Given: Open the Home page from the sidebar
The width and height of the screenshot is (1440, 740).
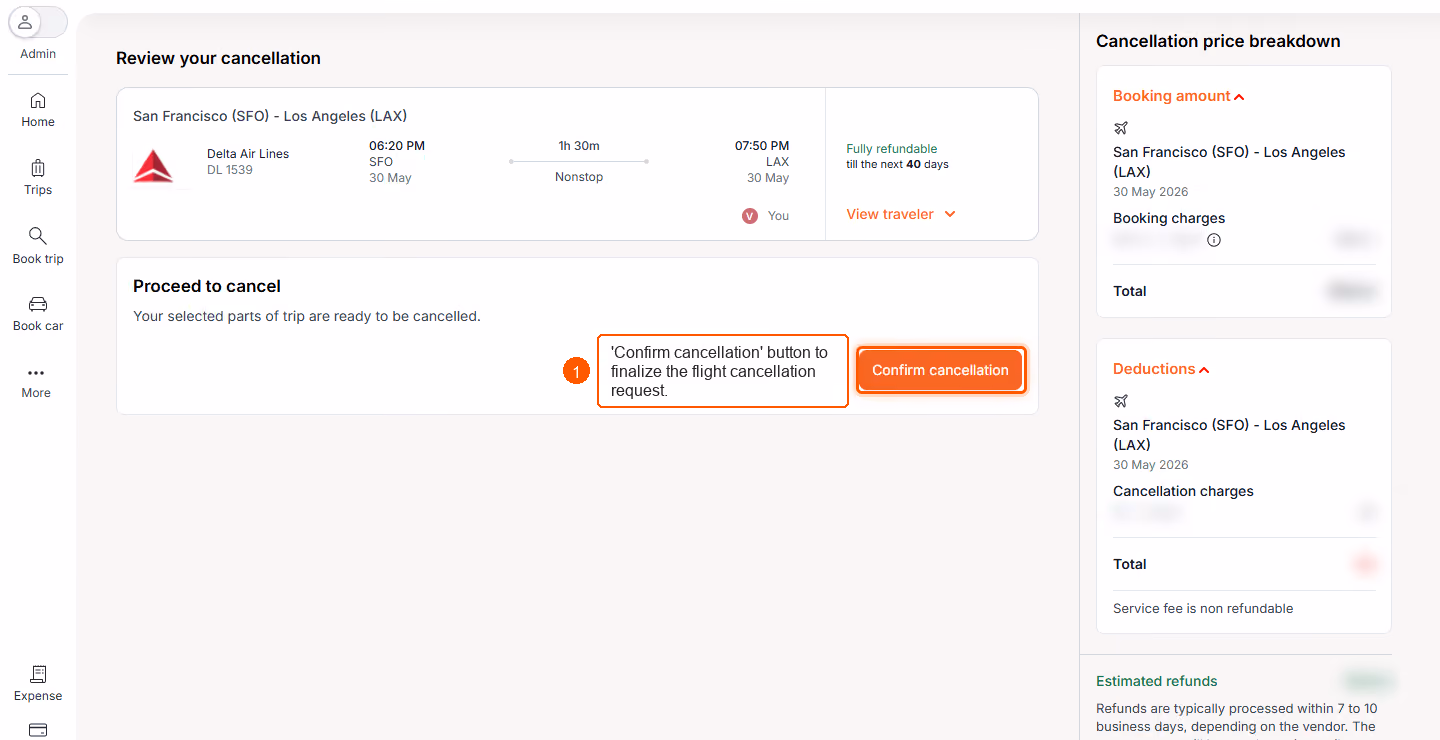Looking at the screenshot, I should click(x=38, y=109).
